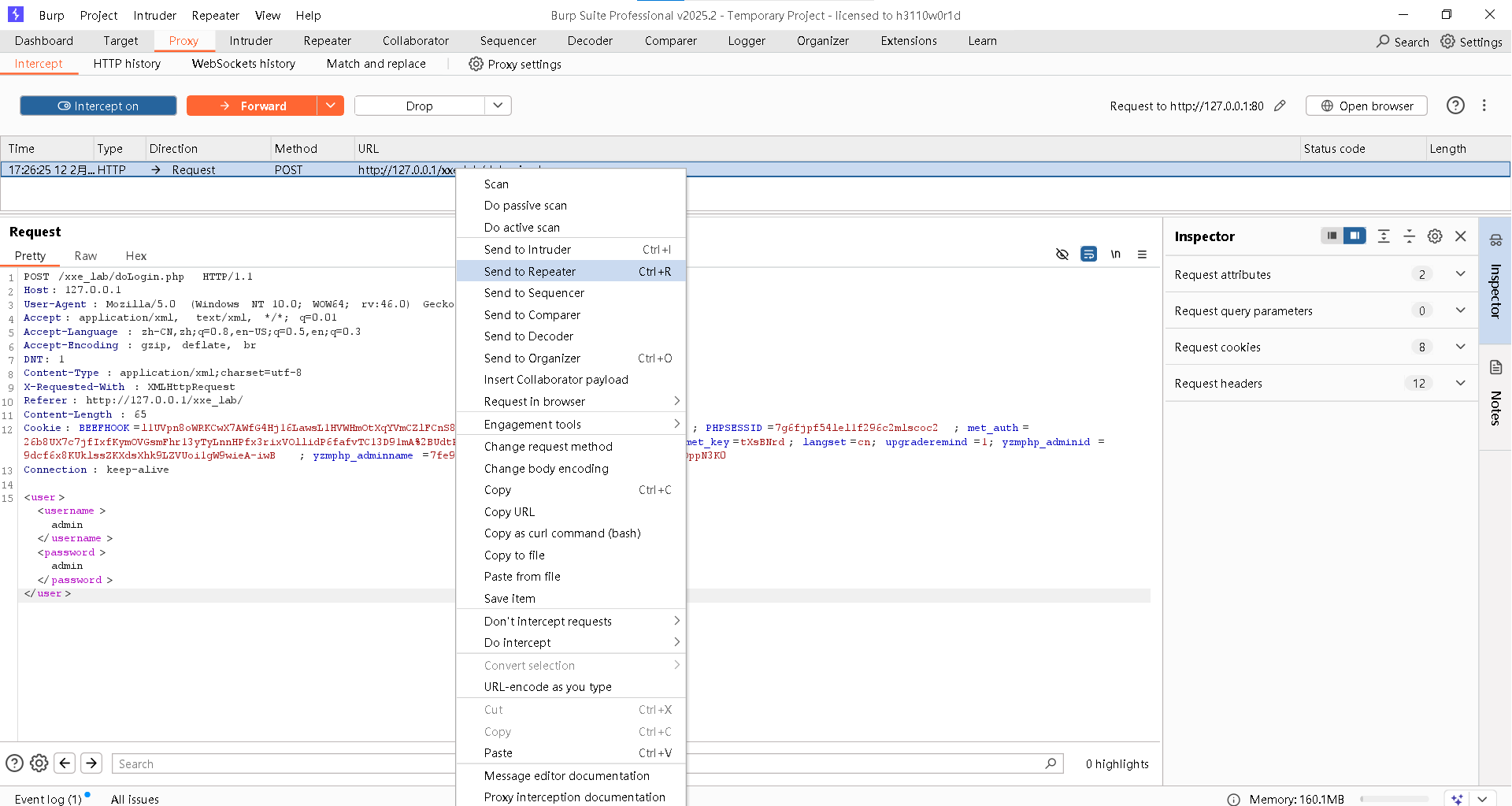The image size is (1512, 806).
Task: Switch to Raw message view
Action: pos(86,255)
